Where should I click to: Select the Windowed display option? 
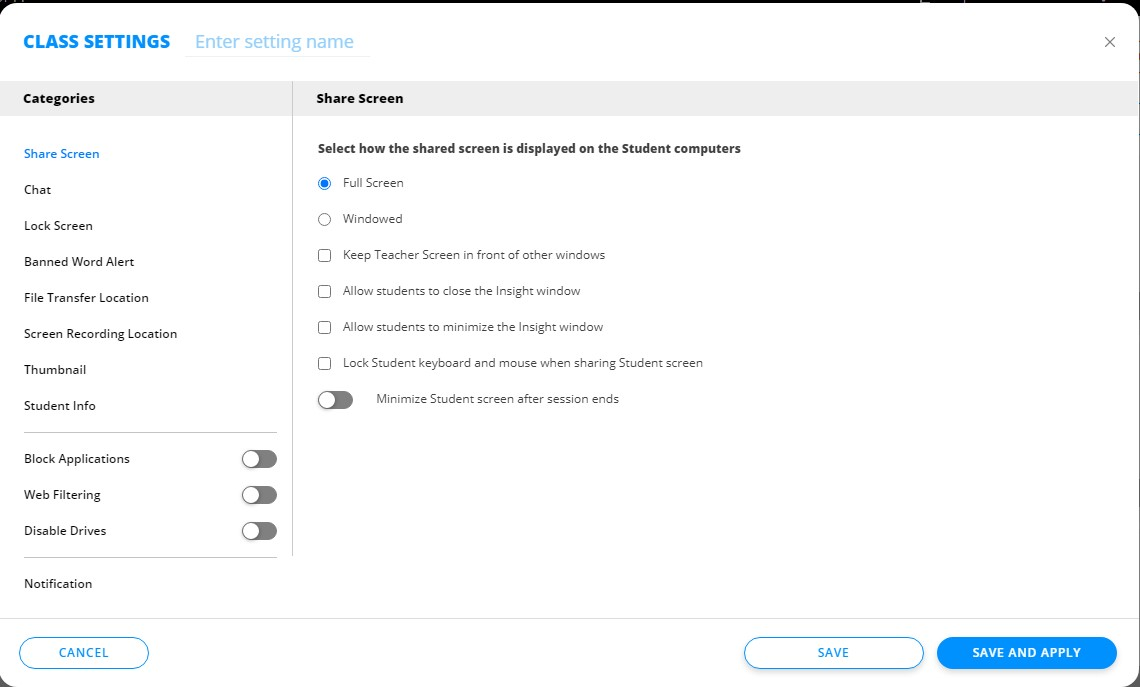point(324,220)
